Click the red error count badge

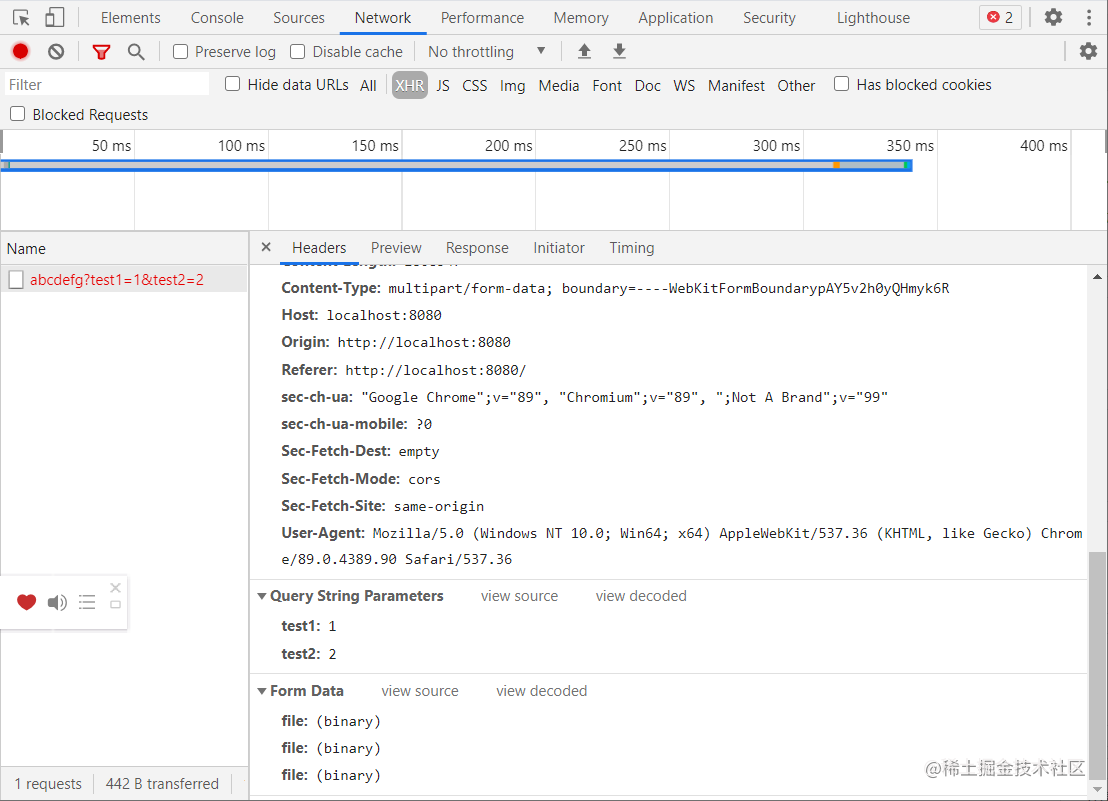coord(1000,18)
